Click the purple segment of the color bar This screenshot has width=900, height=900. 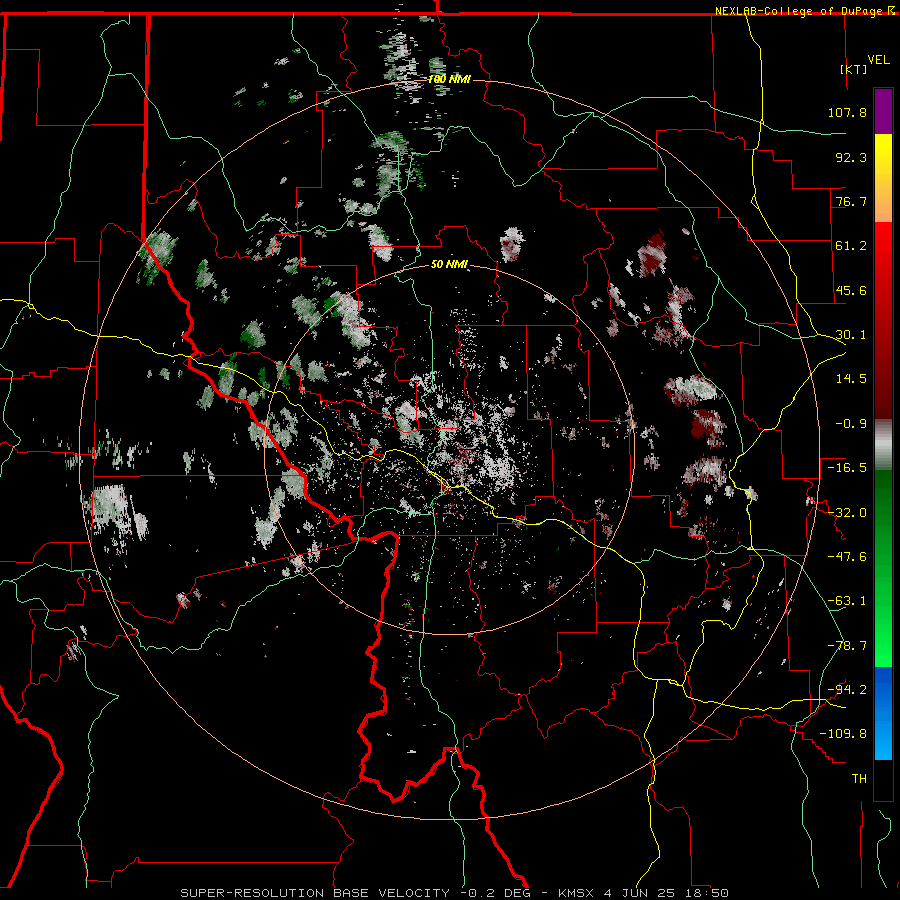coord(883,111)
